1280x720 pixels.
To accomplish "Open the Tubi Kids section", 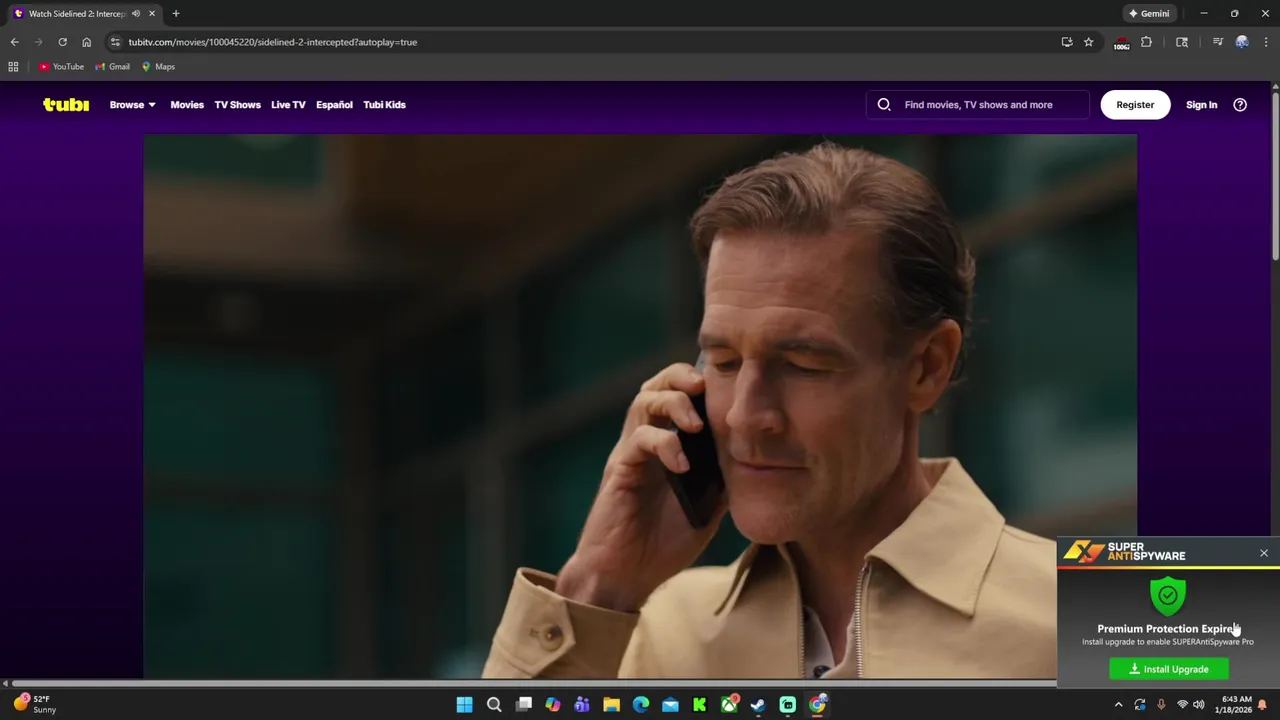I will click(384, 105).
